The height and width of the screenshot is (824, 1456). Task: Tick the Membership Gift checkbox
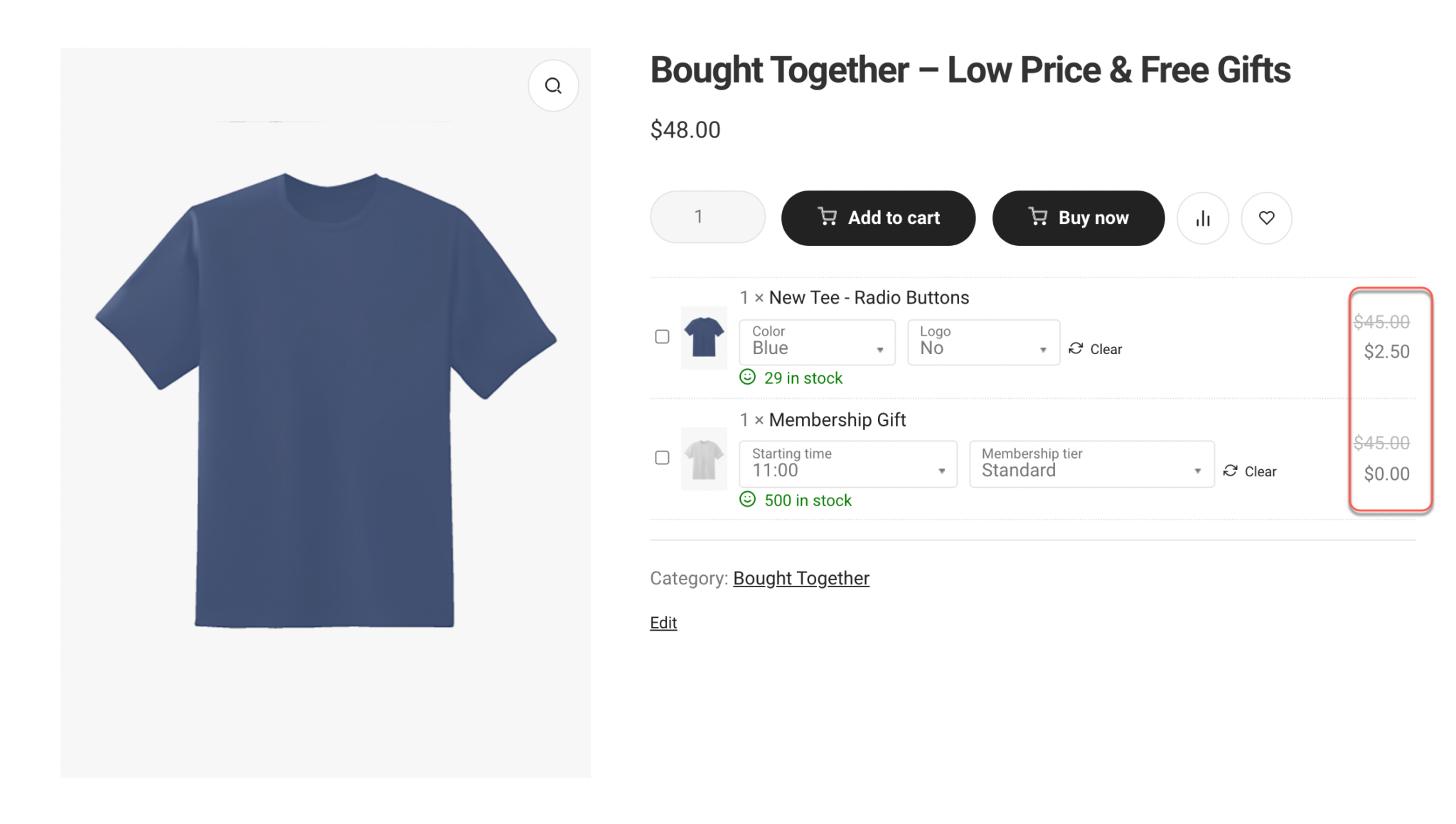click(662, 458)
